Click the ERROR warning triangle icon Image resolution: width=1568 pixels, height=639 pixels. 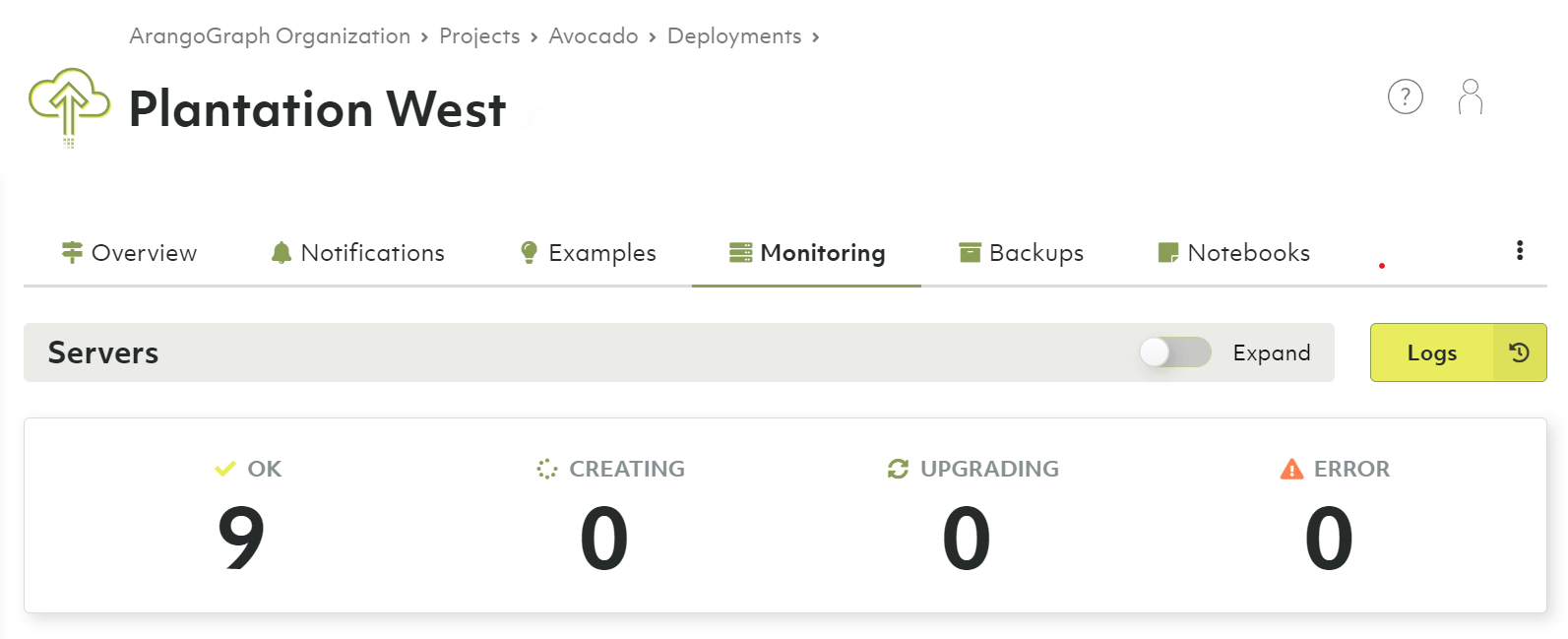coord(1291,469)
